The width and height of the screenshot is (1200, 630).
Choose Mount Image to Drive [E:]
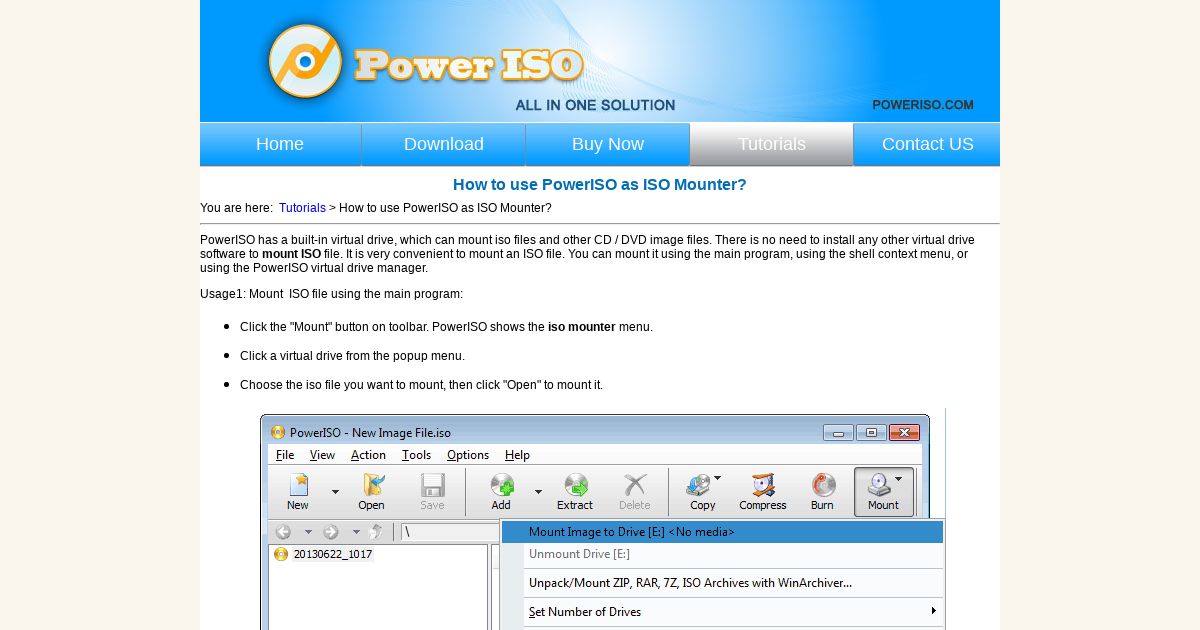tap(722, 532)
